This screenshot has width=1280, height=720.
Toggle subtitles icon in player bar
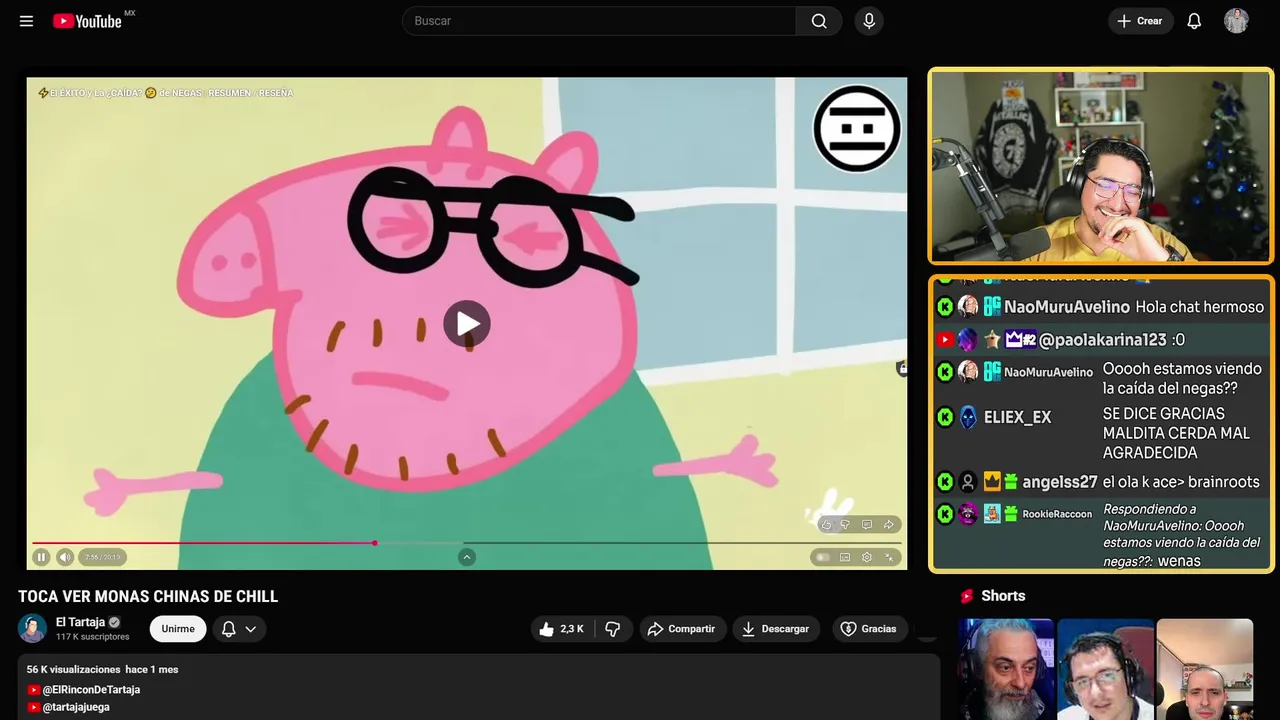(x=845, y=557)
